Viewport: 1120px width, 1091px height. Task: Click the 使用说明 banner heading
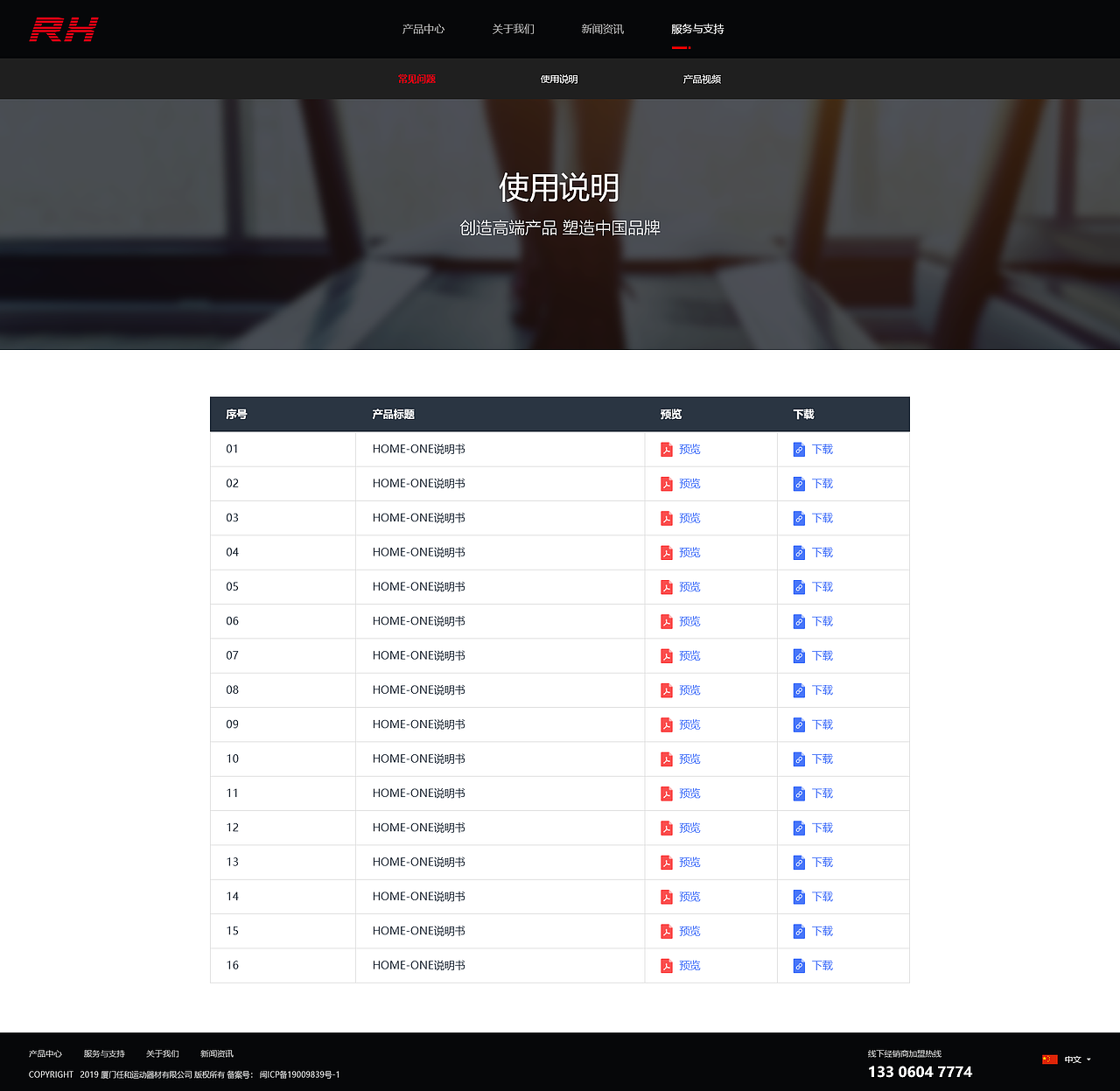point(559,187)
